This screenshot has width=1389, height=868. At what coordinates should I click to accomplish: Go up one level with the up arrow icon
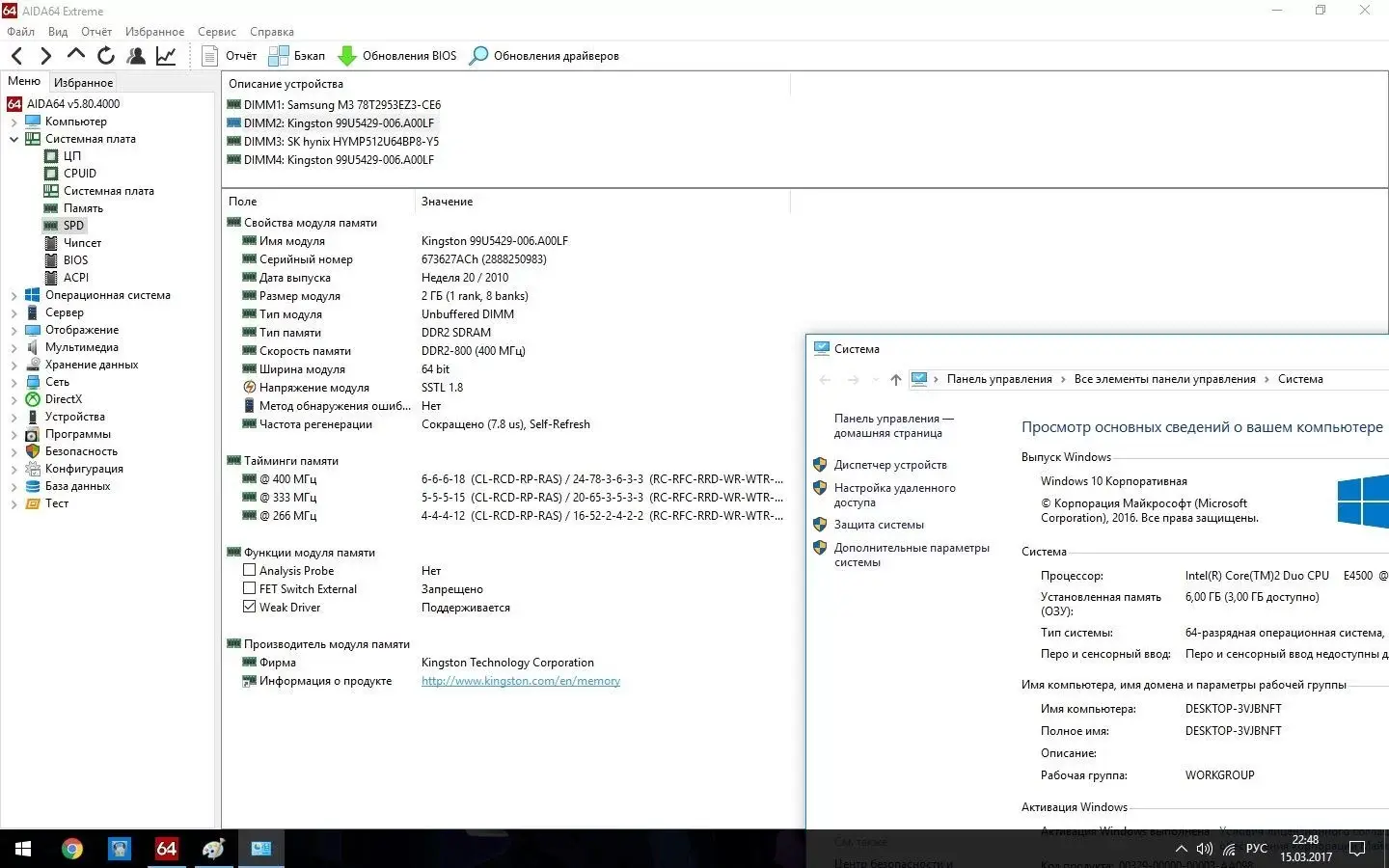pyautogui.click(x=76, y=55)
